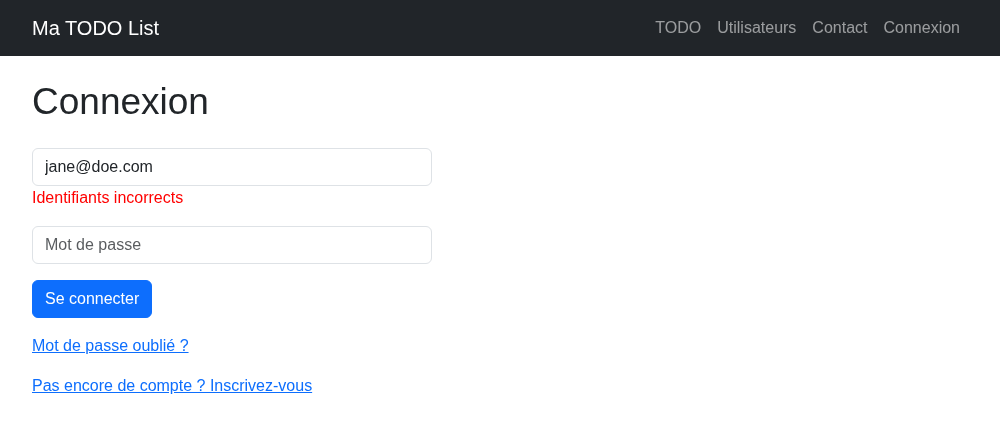Click into the Mot de passe field
Viewport: 1000px width, 430px height.
[232, 245]
